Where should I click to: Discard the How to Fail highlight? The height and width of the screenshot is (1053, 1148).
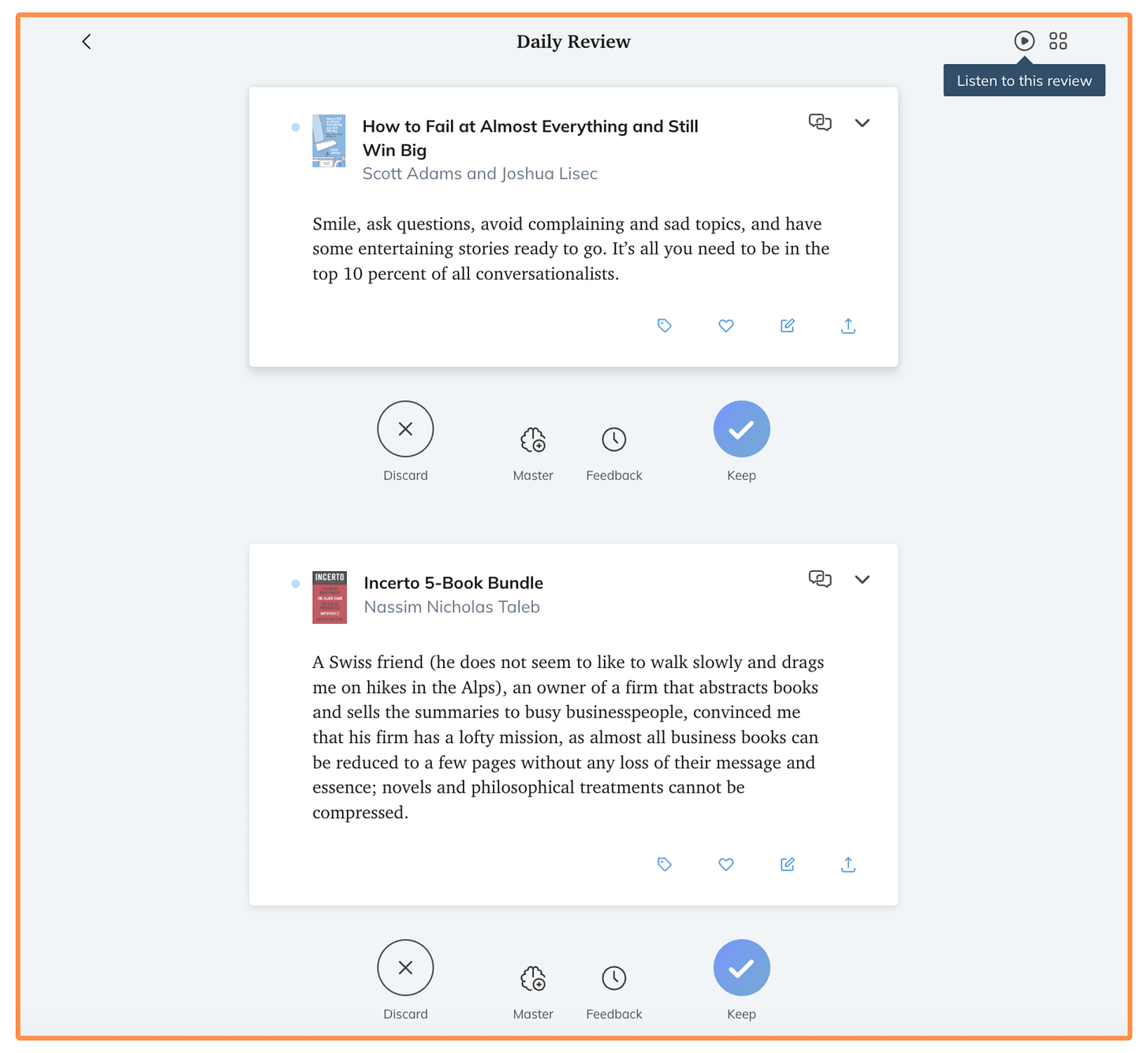click(x=405, y=429)
